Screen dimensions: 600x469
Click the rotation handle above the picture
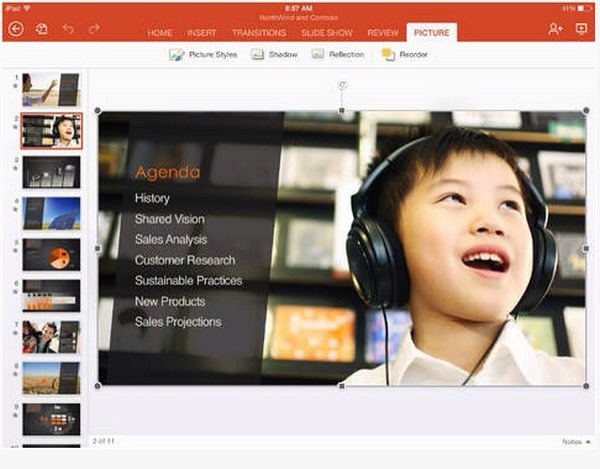click(x=342, y=85)
